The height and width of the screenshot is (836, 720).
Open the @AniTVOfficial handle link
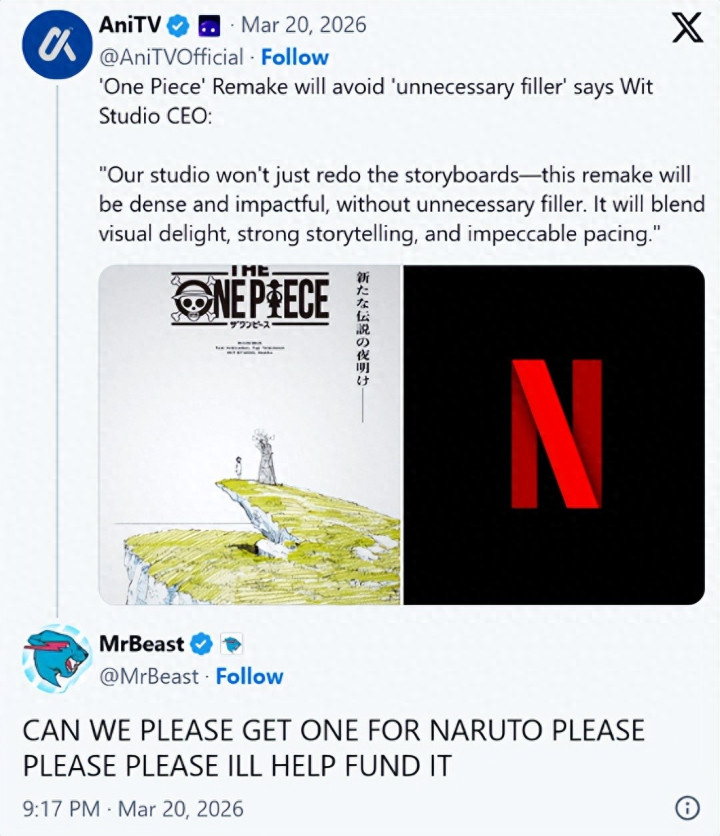click(x=171, y=58)
